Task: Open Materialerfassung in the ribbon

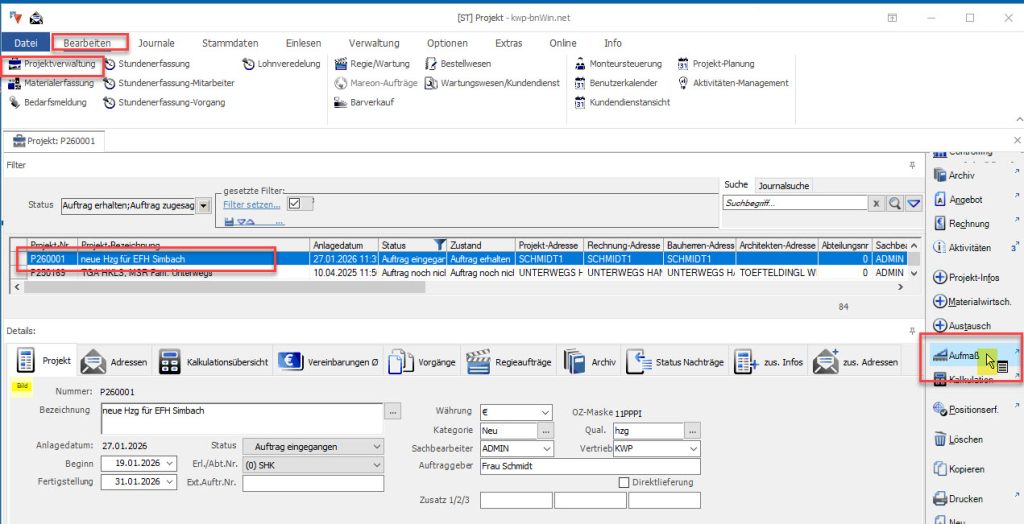Action: (x=58, y=83)
